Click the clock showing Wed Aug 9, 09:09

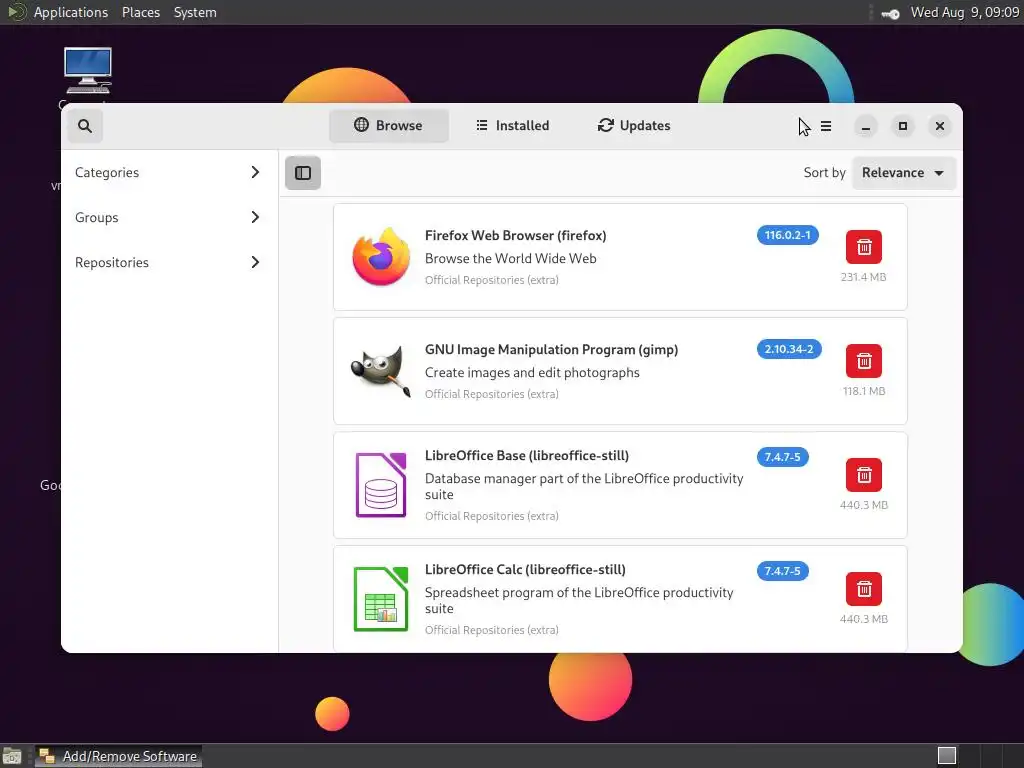(x=965, y=12)
